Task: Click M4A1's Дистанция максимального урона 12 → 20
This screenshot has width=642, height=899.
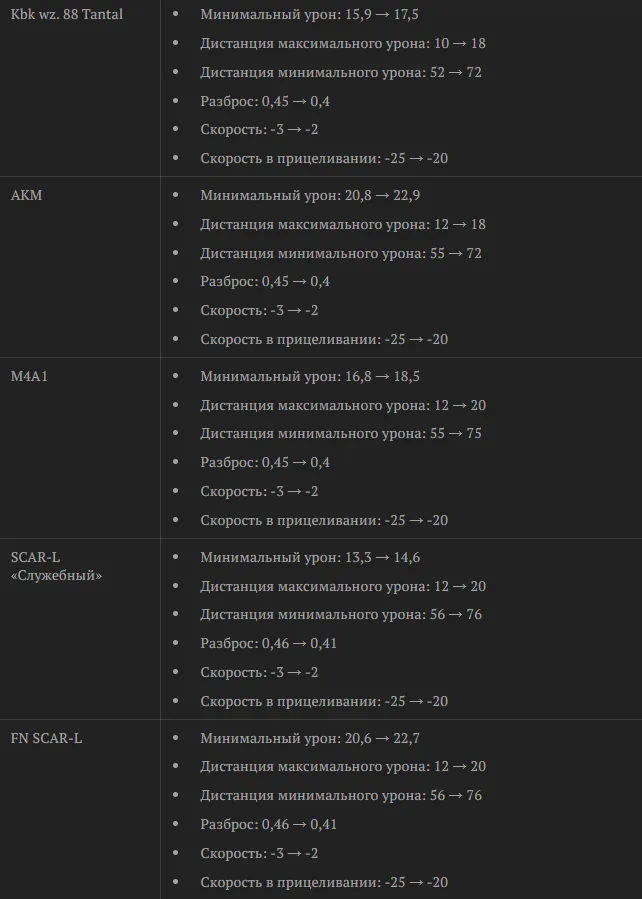Action: click(x=343, y=405)
